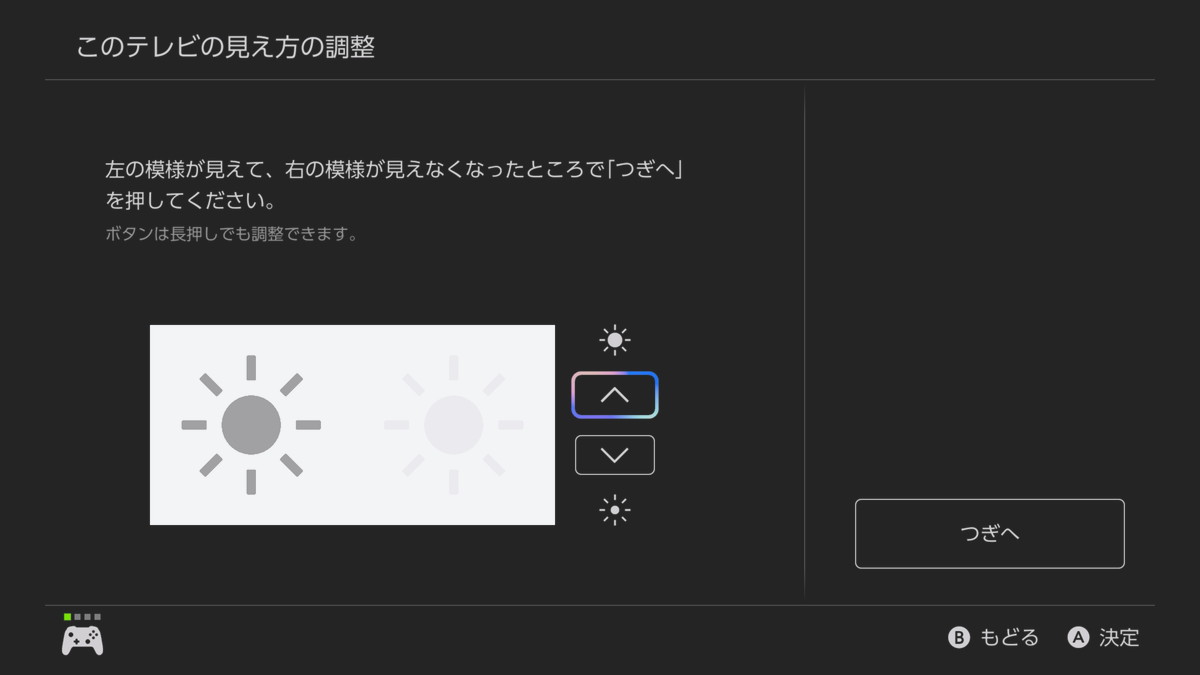The image size is (1200, 675).
Task: Click the center circle of the faint sun
Action: pyautogui.click(x=454, y=425)
